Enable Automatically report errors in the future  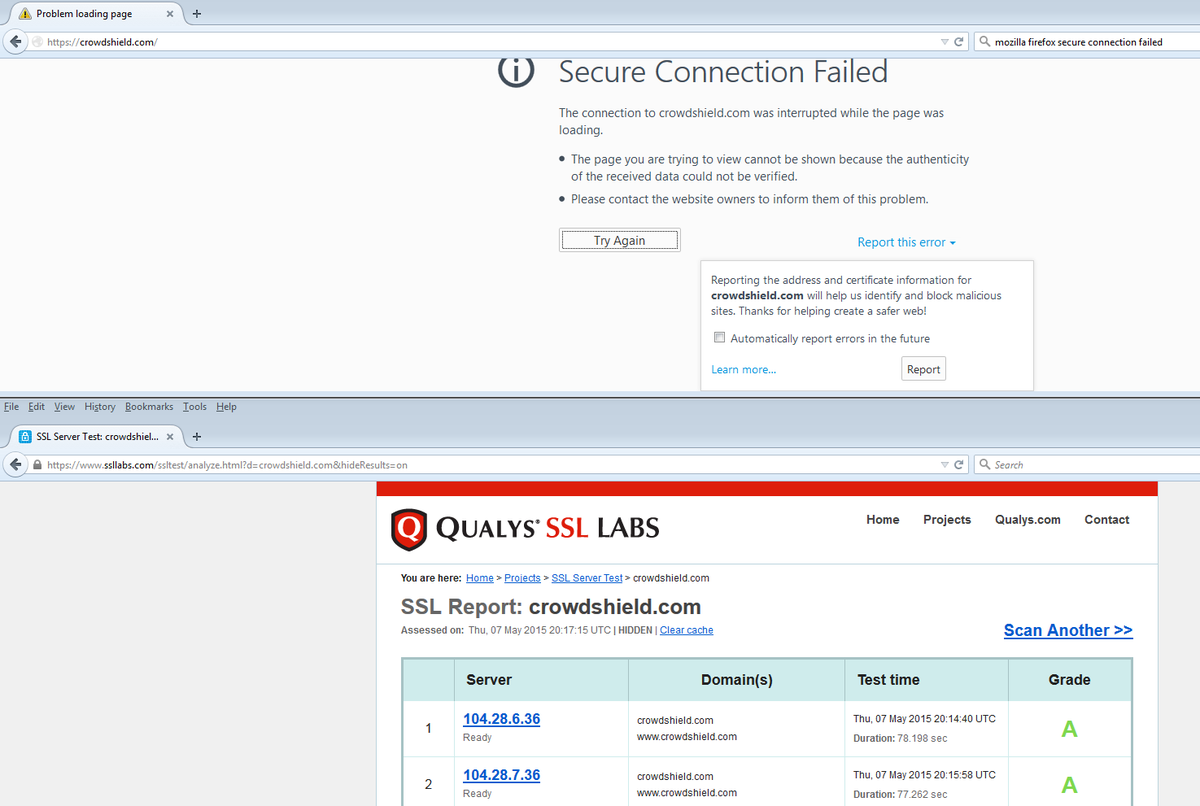coord(719,338)
